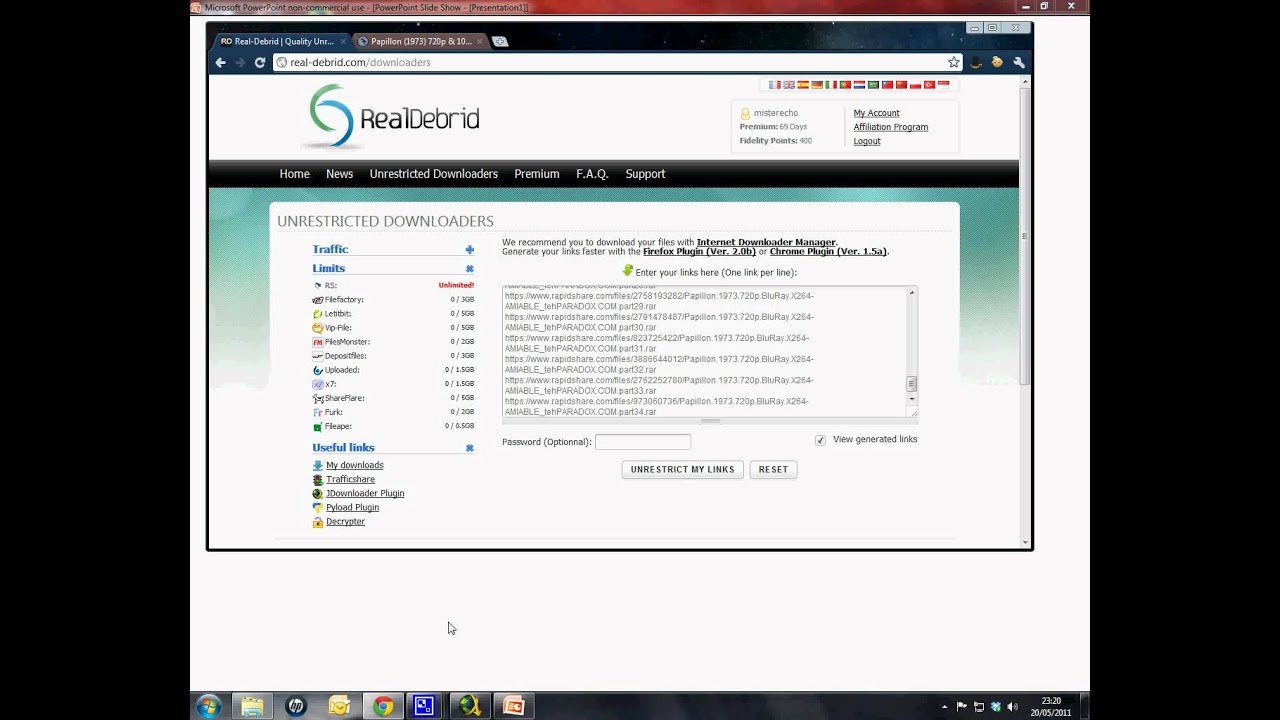Click the download arrow icon beside My downloads
The height and width of the screenshot is (720, 1280).
(318, 465)
